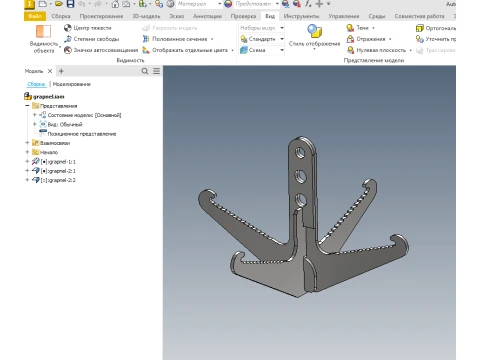
Task: Click the Undo arrow icon
Action: (82, 4)
